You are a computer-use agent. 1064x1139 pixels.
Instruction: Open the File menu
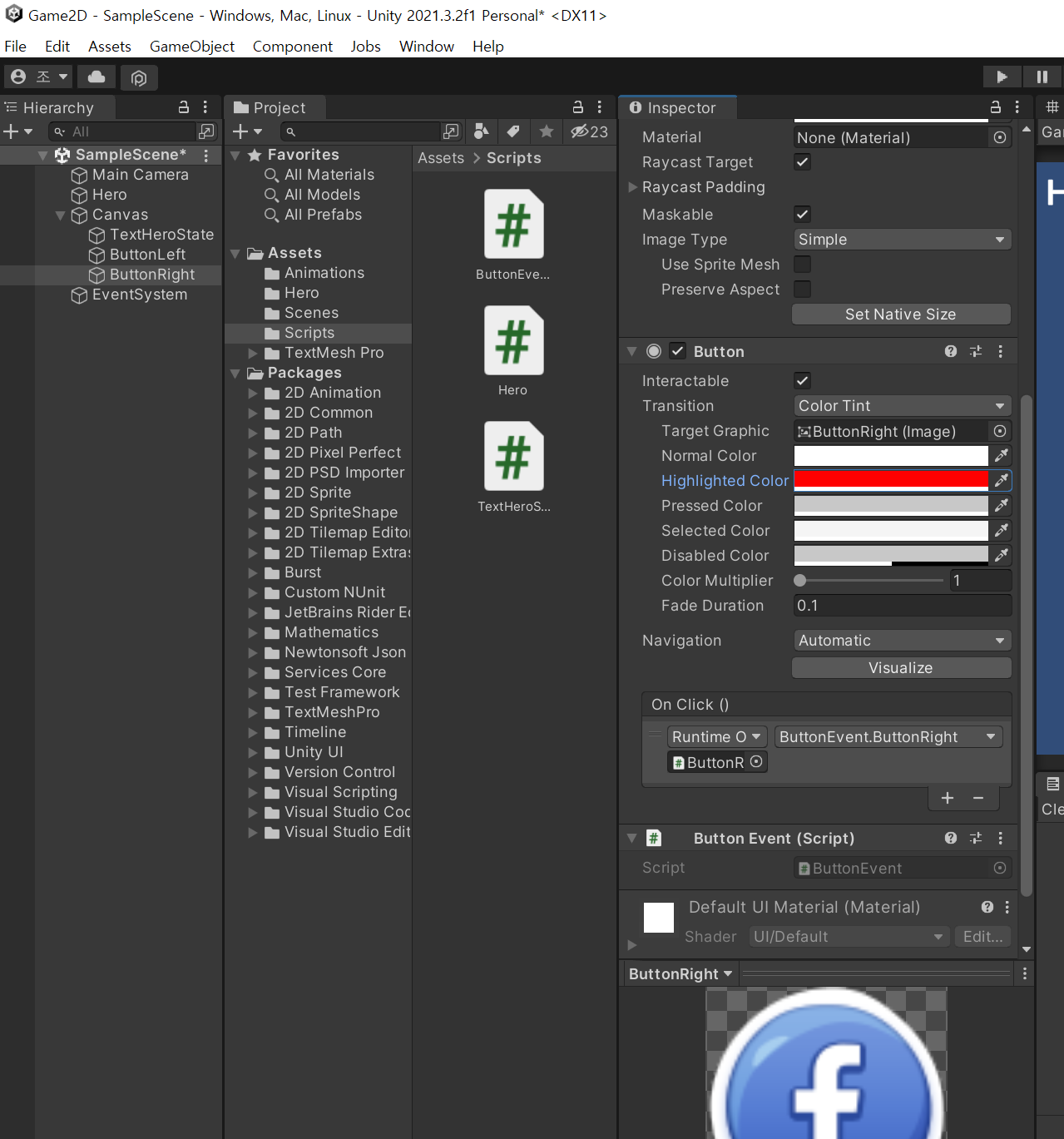click(15, 47)
